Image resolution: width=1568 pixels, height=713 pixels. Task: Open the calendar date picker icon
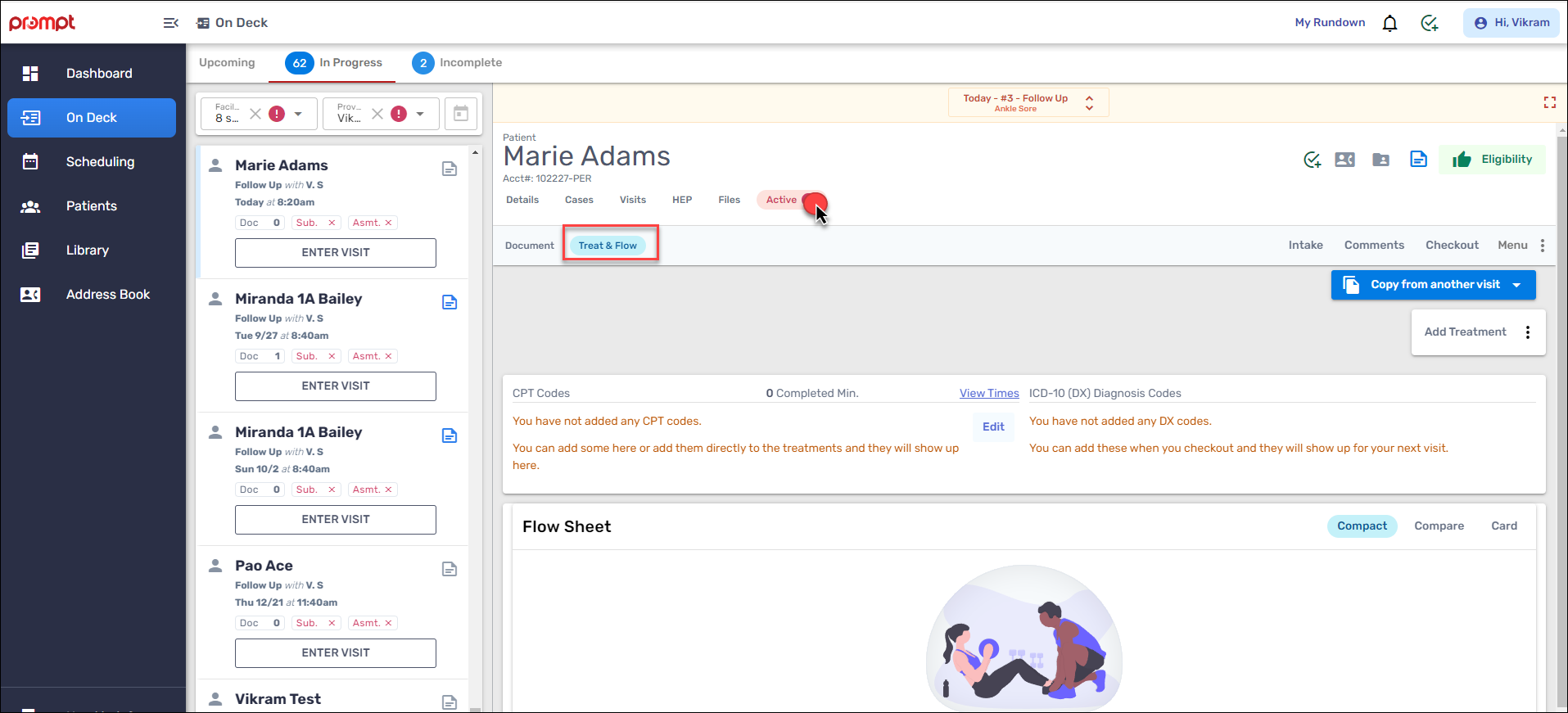[x=461, y=114]
